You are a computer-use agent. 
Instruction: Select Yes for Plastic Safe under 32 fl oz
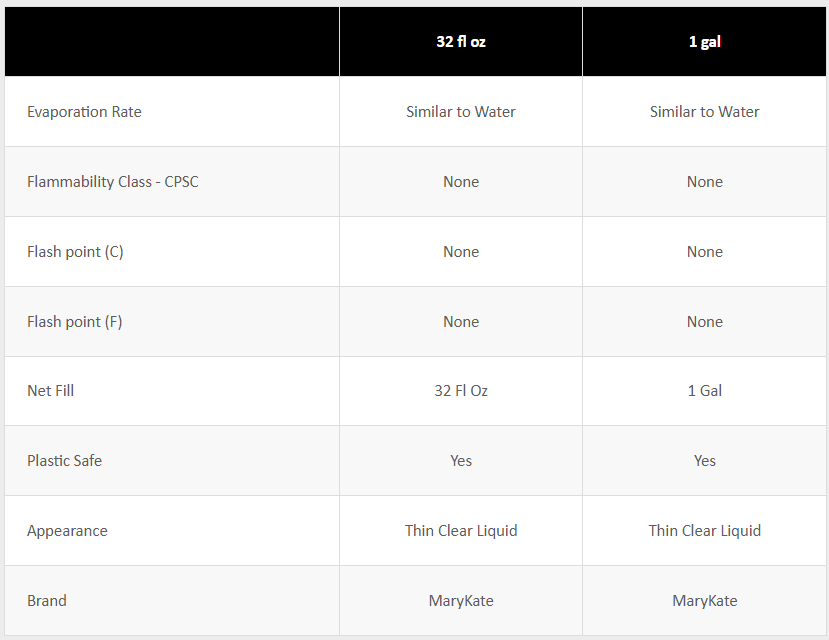[461, 461]
